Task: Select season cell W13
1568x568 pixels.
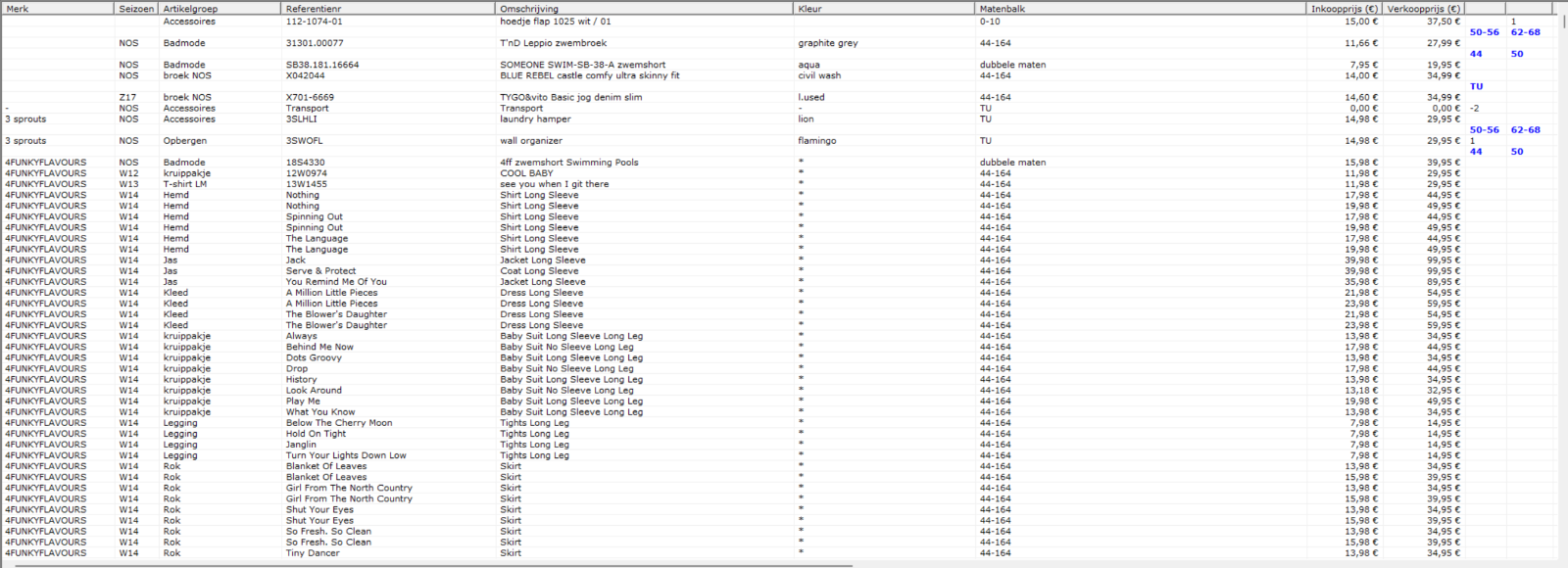Action: 129,184
